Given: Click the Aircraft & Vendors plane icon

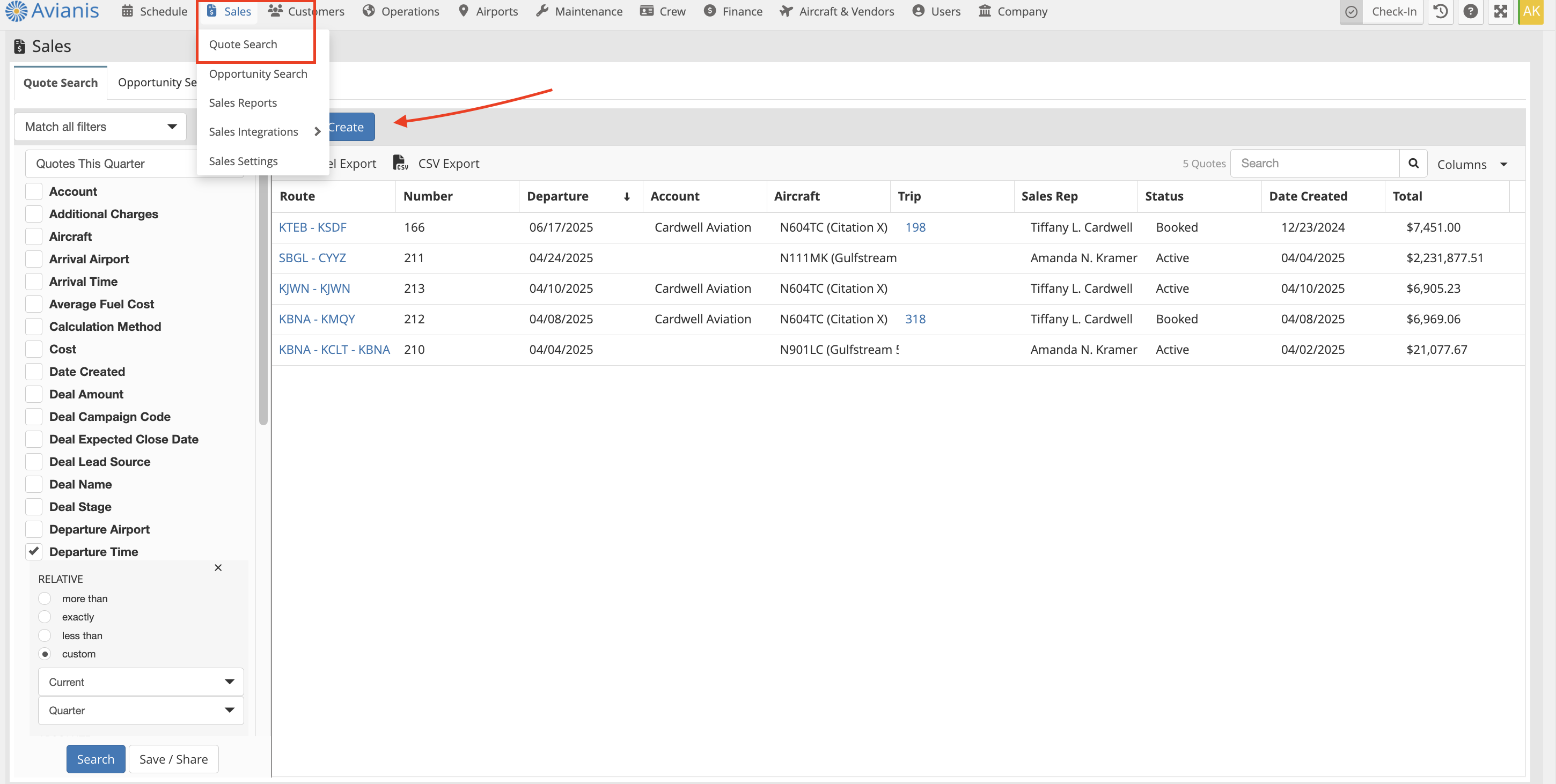Looking at the screenshot, I should point(786,11).
